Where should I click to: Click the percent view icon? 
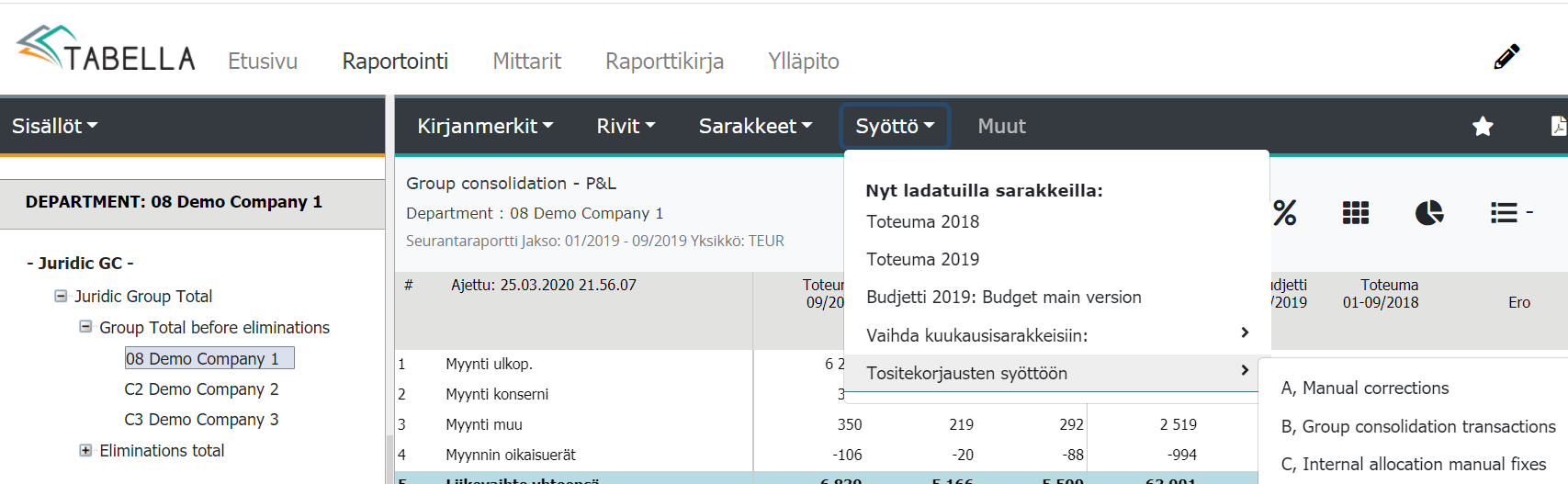click(x=1284, y=213)
